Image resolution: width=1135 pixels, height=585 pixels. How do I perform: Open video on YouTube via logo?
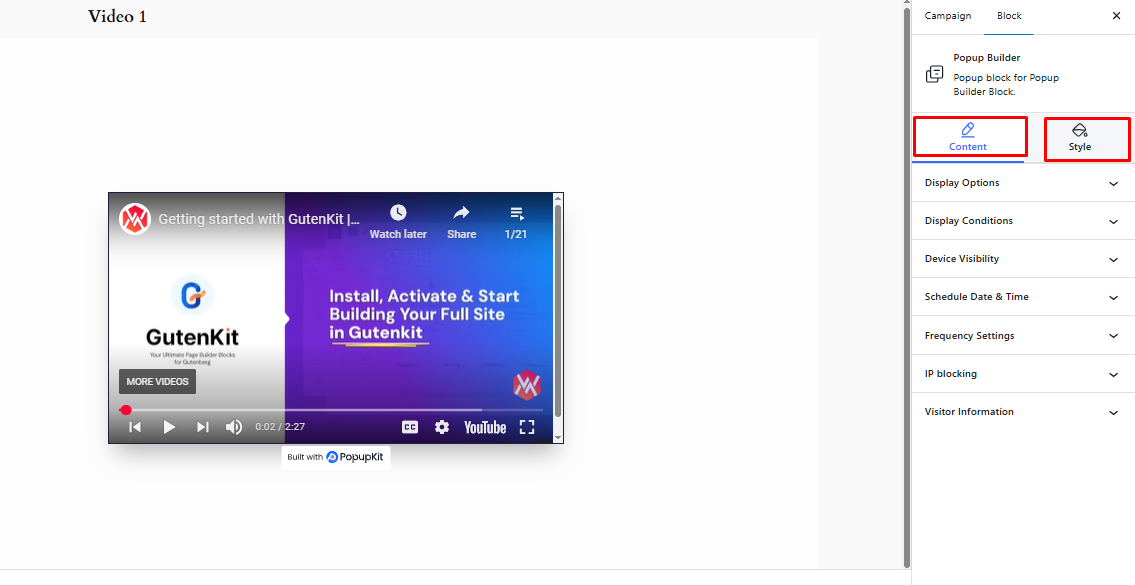click(x=485, y=427)
